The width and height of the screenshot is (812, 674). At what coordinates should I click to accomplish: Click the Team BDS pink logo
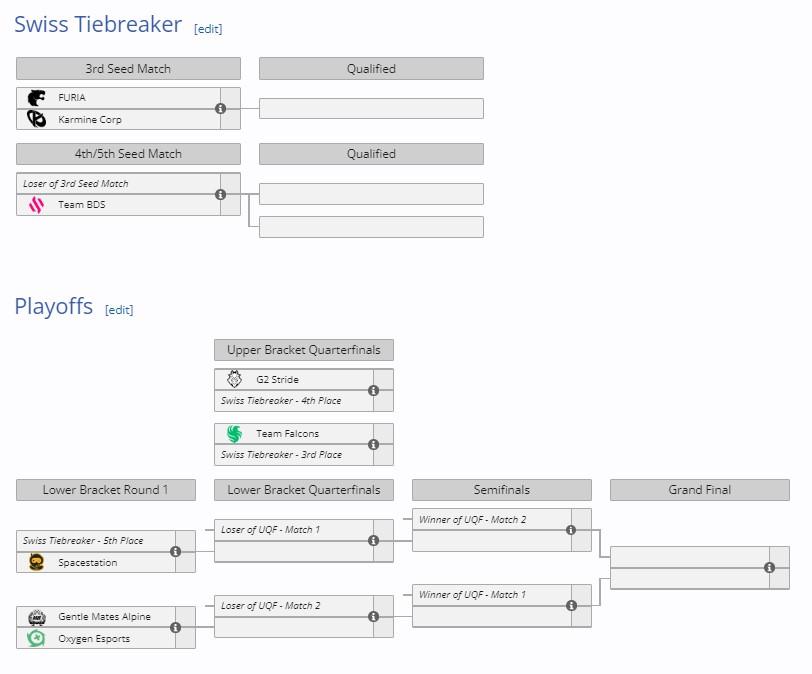(36, 204)
